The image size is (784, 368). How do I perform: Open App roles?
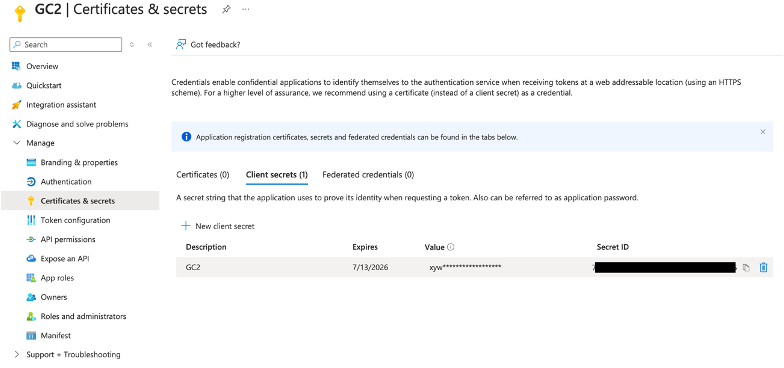coord(57,278)
